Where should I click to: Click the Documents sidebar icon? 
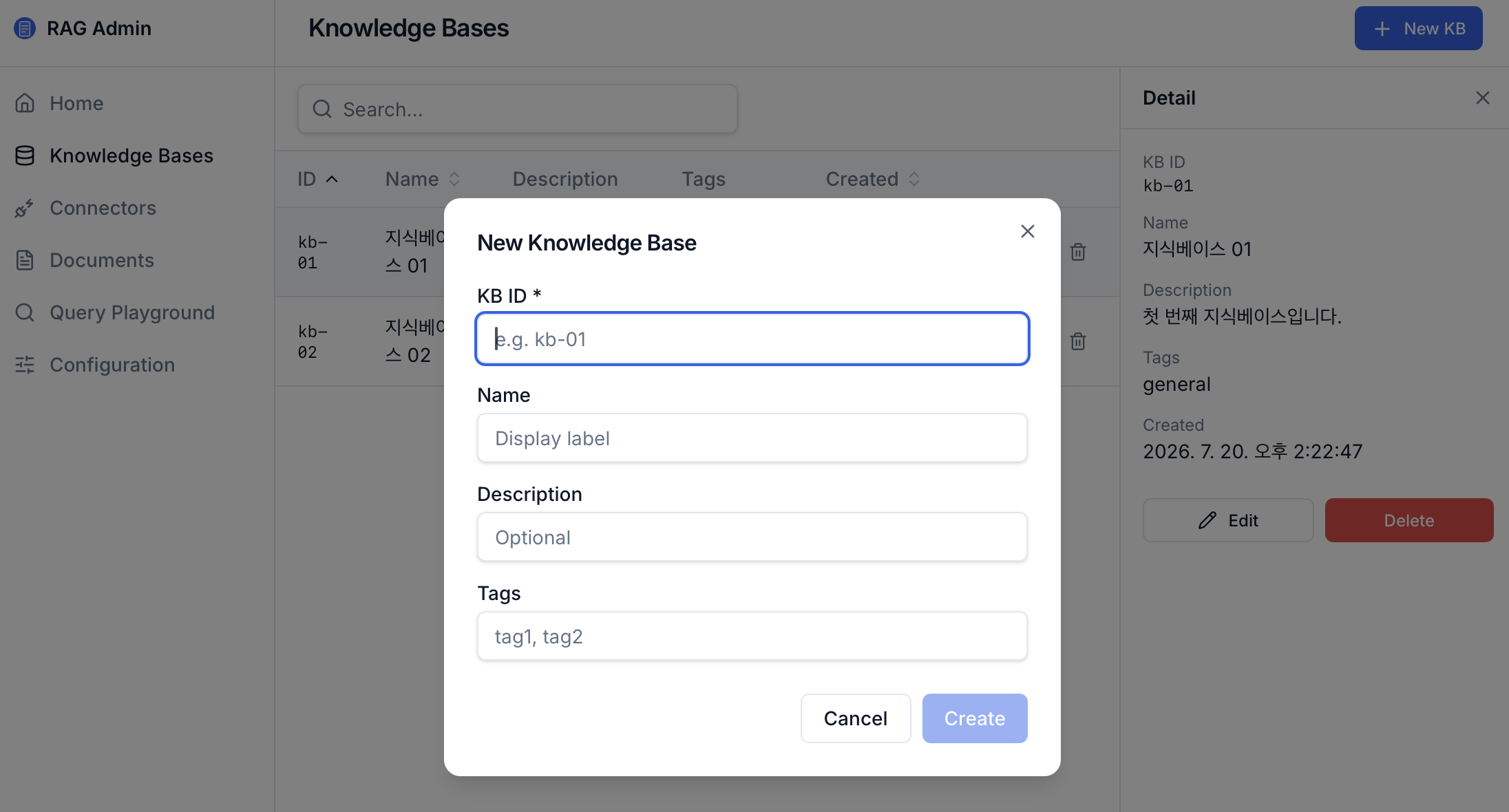25,260
